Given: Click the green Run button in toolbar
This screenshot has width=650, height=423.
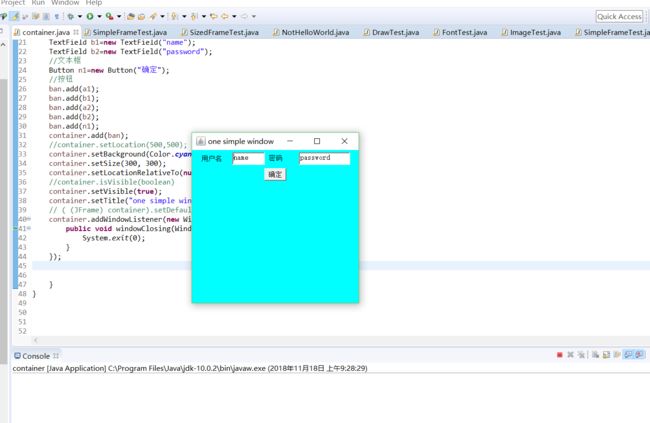Looking at the screenshot, I should [x=91, y=17].
